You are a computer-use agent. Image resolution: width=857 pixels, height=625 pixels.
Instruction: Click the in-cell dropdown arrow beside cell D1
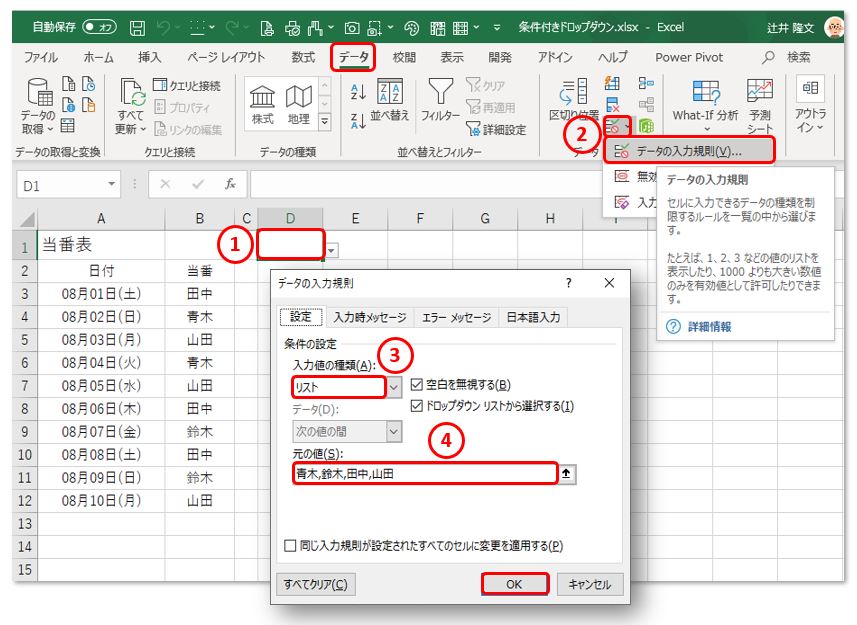(331, 251)
